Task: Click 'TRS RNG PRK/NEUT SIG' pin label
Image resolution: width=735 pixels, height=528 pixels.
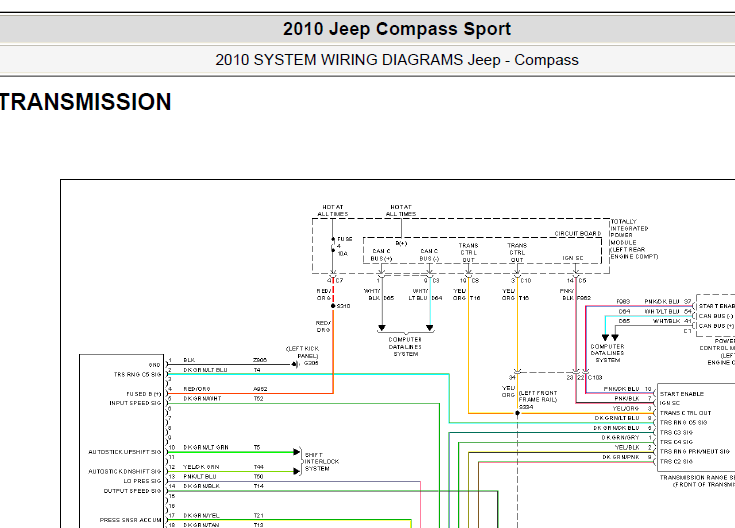Action: click(x=695, y=452)
